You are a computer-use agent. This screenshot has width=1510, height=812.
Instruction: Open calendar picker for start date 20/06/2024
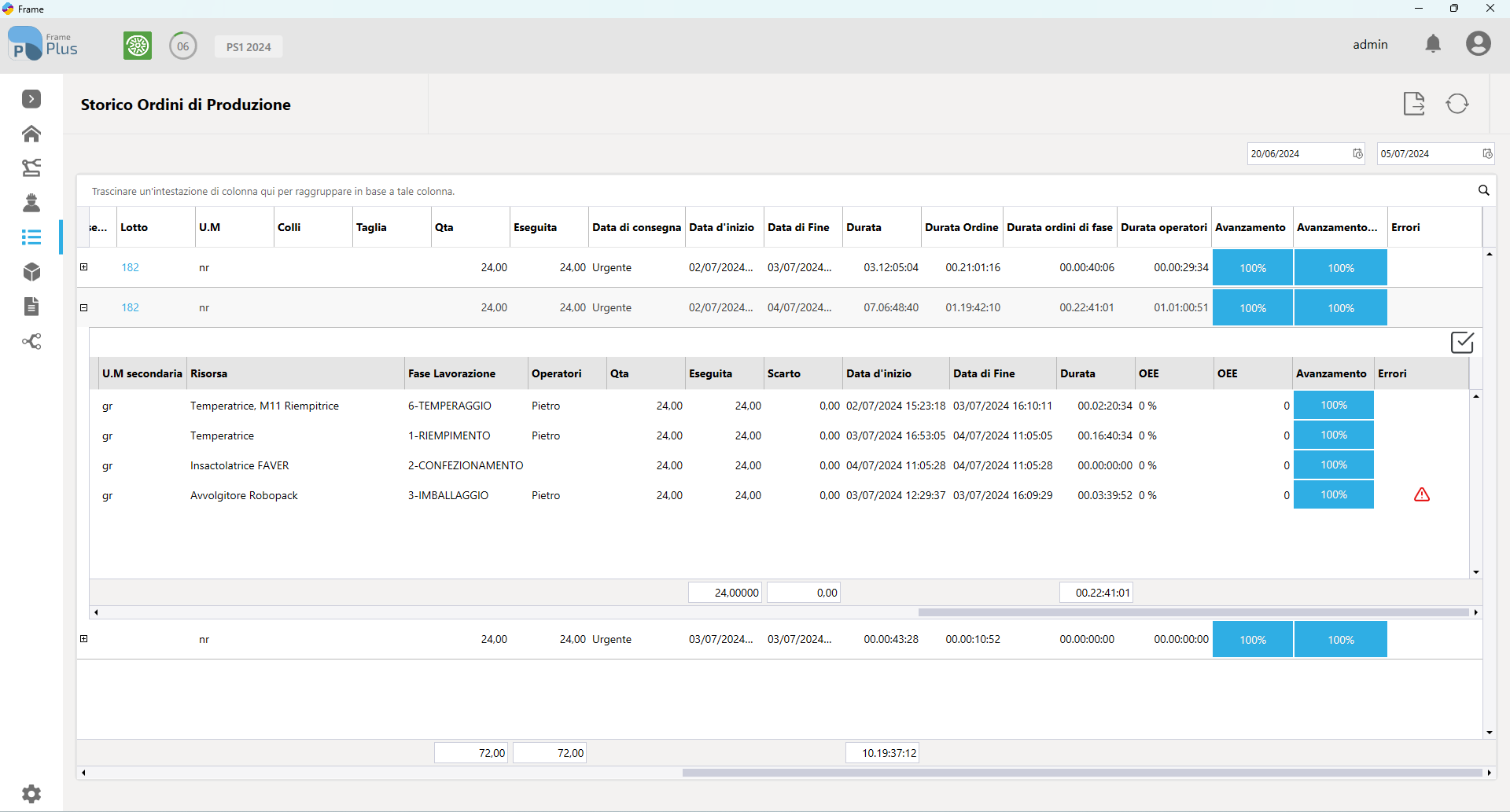click(1357, 153)
